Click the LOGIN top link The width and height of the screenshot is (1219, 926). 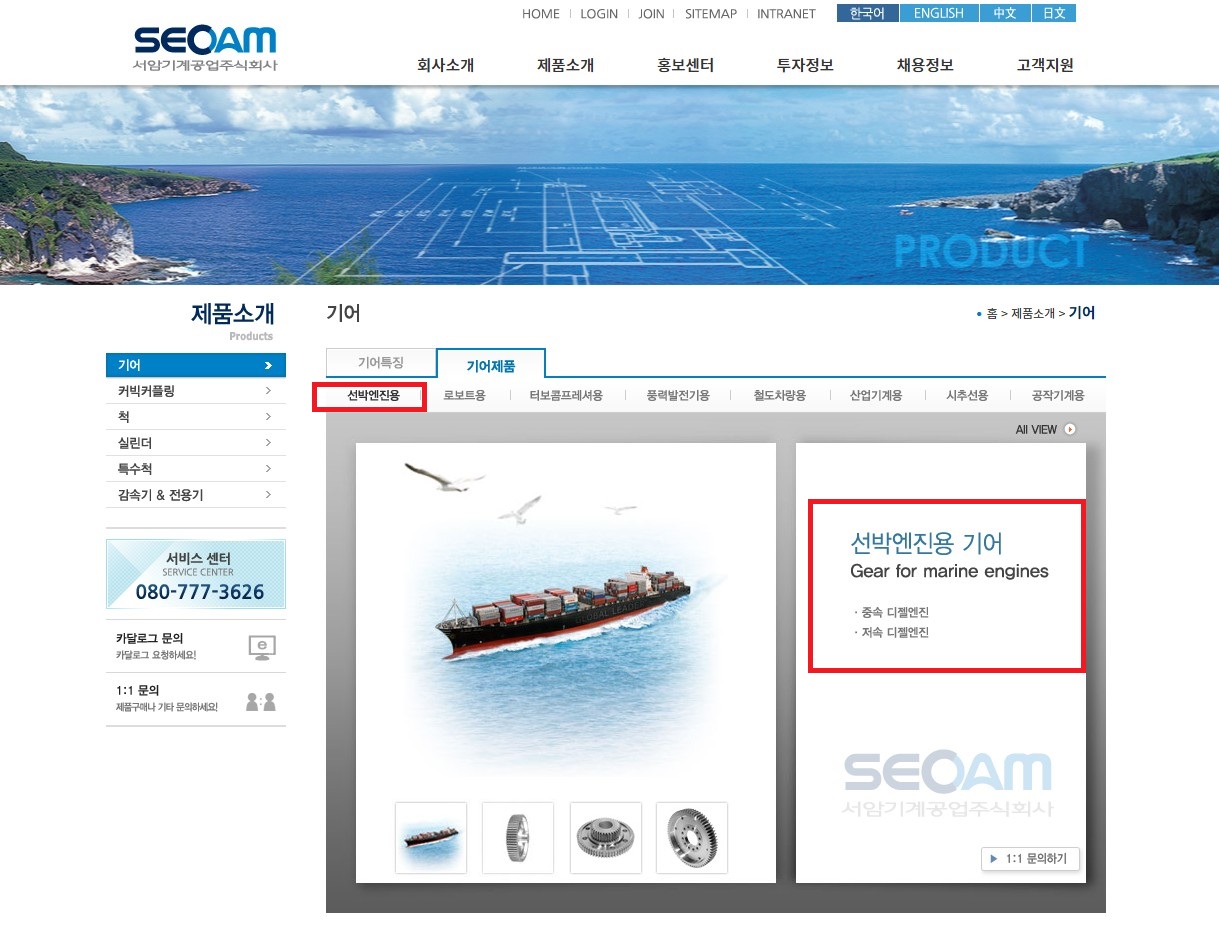pos(599,14)
